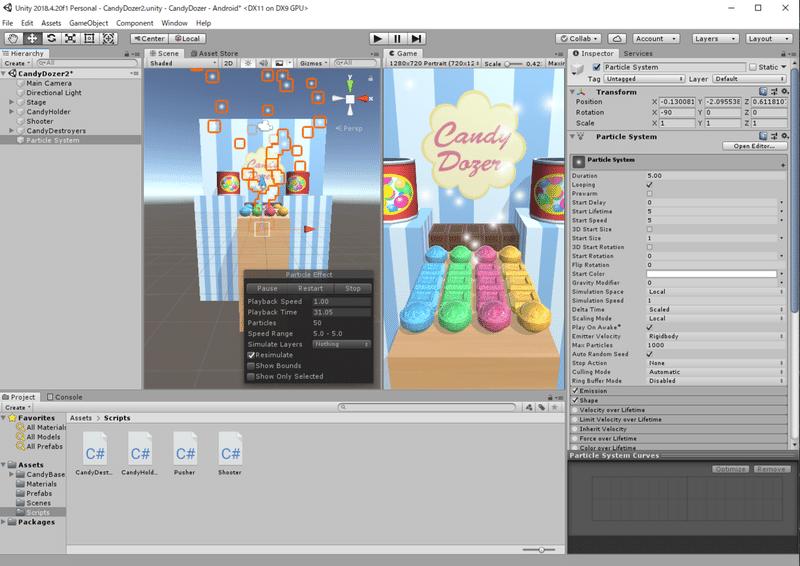Toggle the Looping checkbox
This screenshot has height=566, width=800.
click(649, 185)
